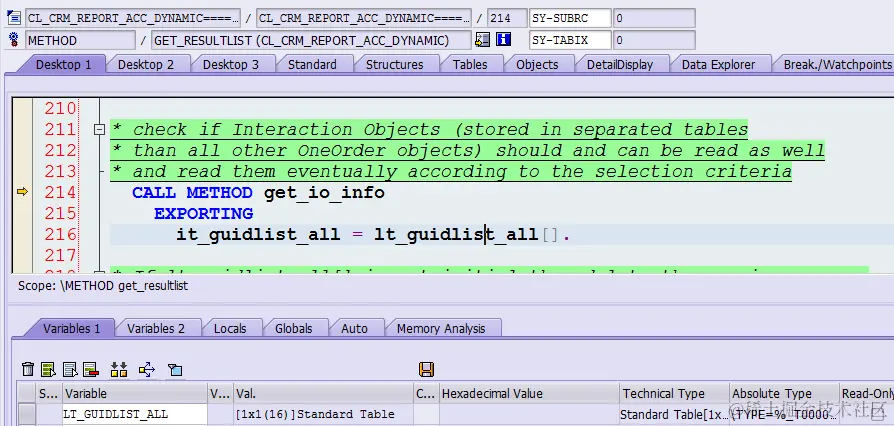This screenshot has height=426, width=894.
Task: Click the filter-funnel layout icon in variables toolbar
Action: point(175,370)
